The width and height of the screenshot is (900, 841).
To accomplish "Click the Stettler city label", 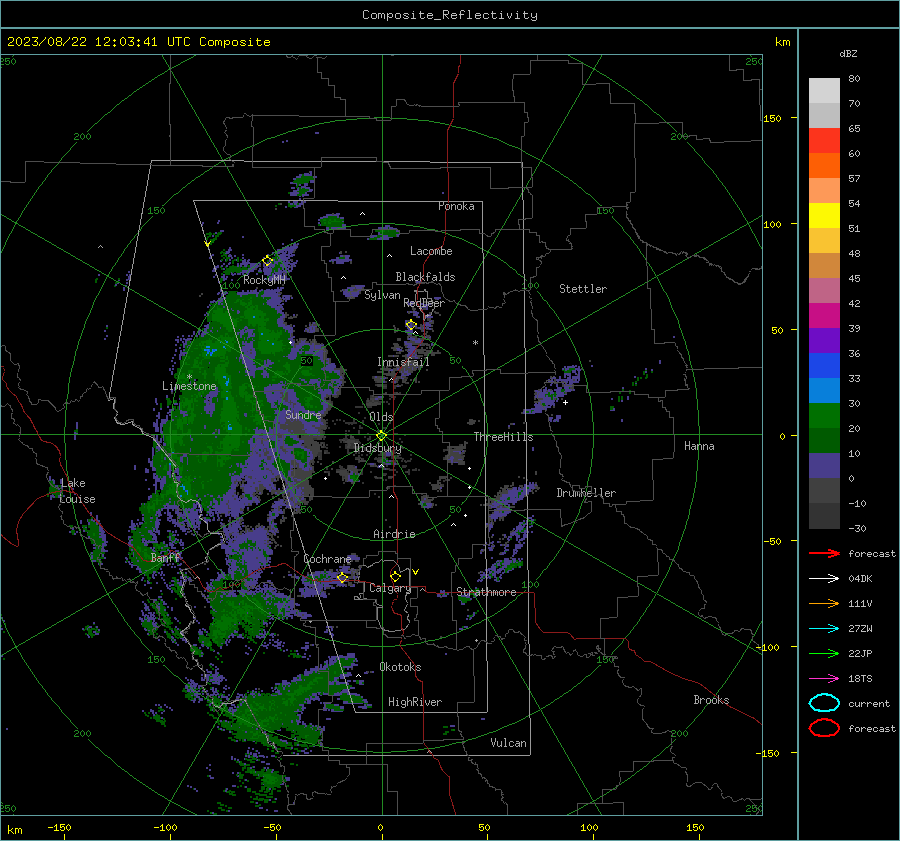I will tap(583, 289).
